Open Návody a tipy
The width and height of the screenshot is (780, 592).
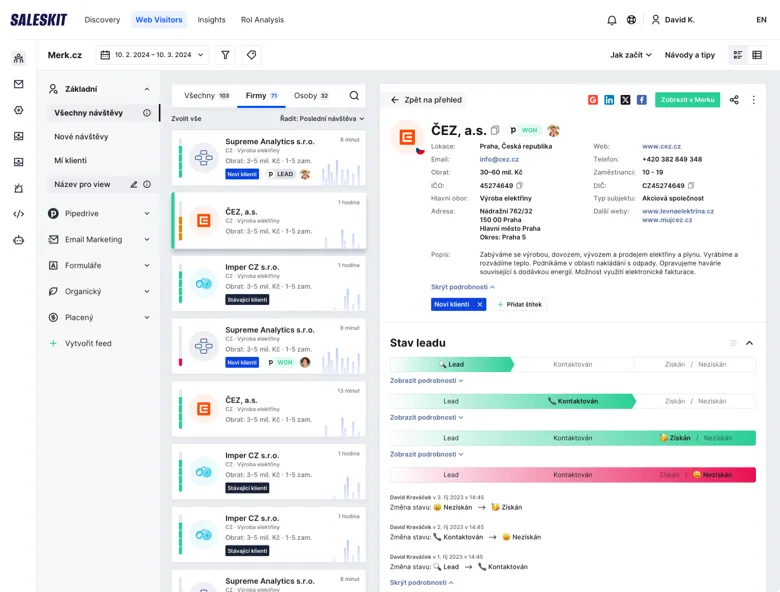tap(689, 55)
